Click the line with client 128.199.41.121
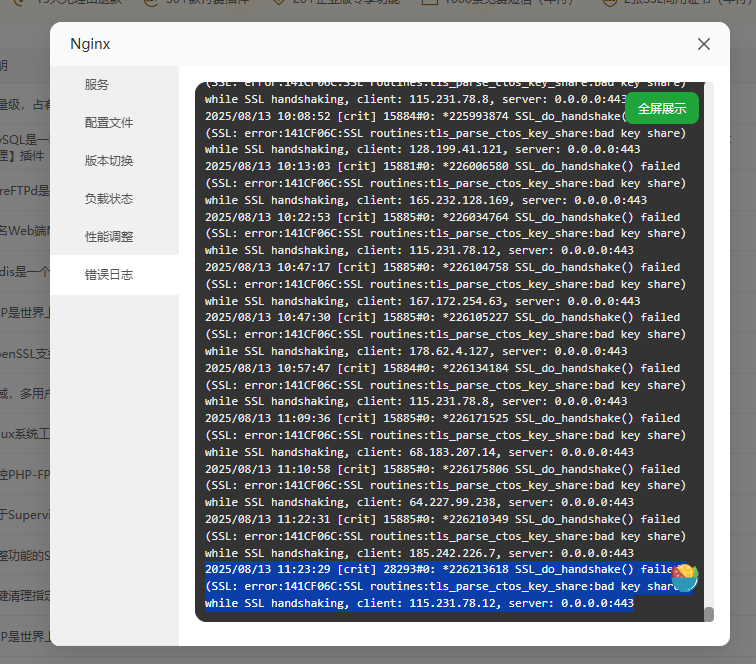The image size is (756, 664). pyautogui.click(x=422, y=149)
